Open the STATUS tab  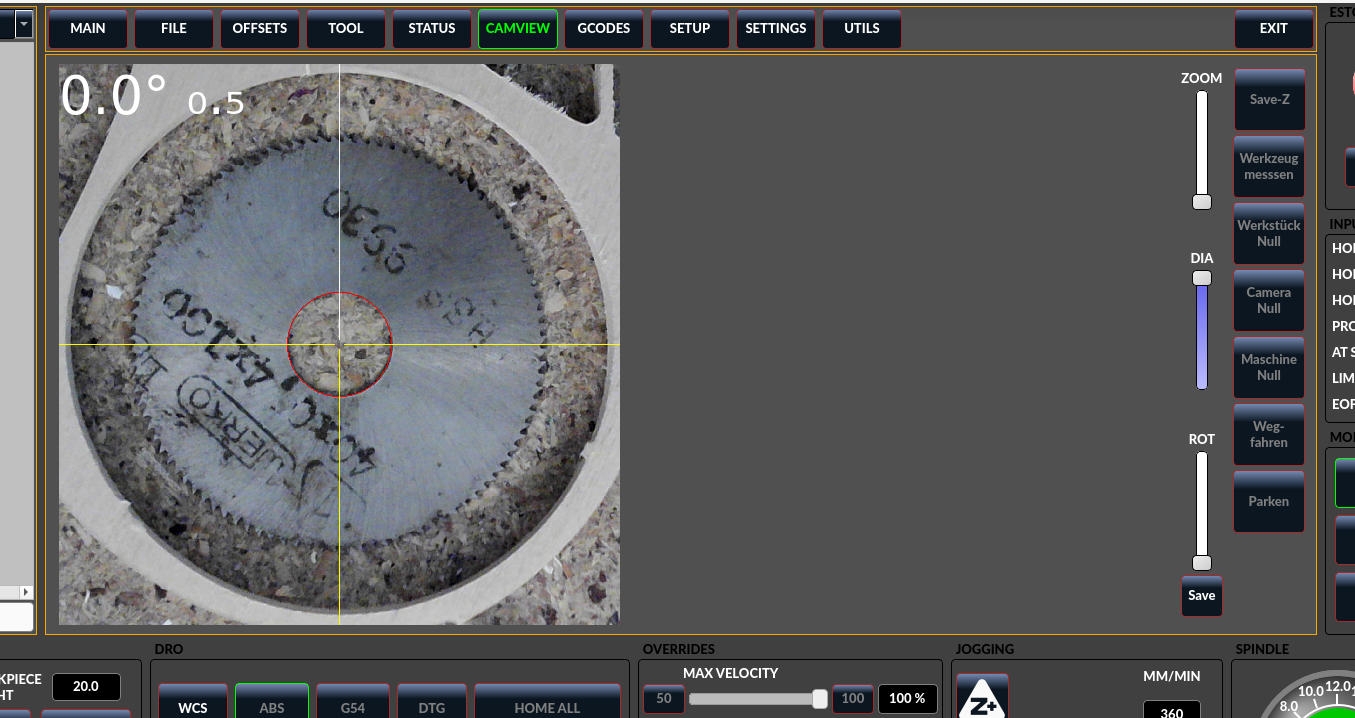[432, 29]
